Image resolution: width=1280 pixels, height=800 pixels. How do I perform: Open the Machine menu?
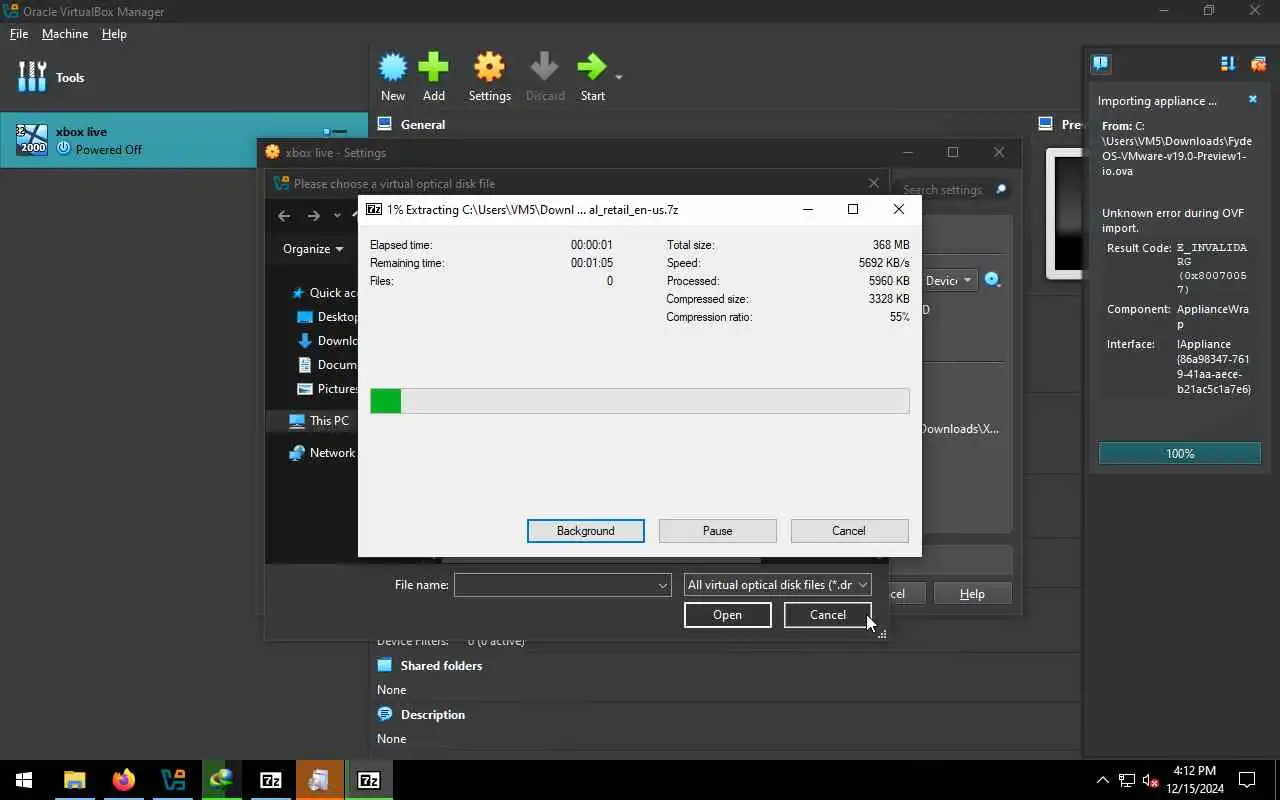(x=65, y=34)
